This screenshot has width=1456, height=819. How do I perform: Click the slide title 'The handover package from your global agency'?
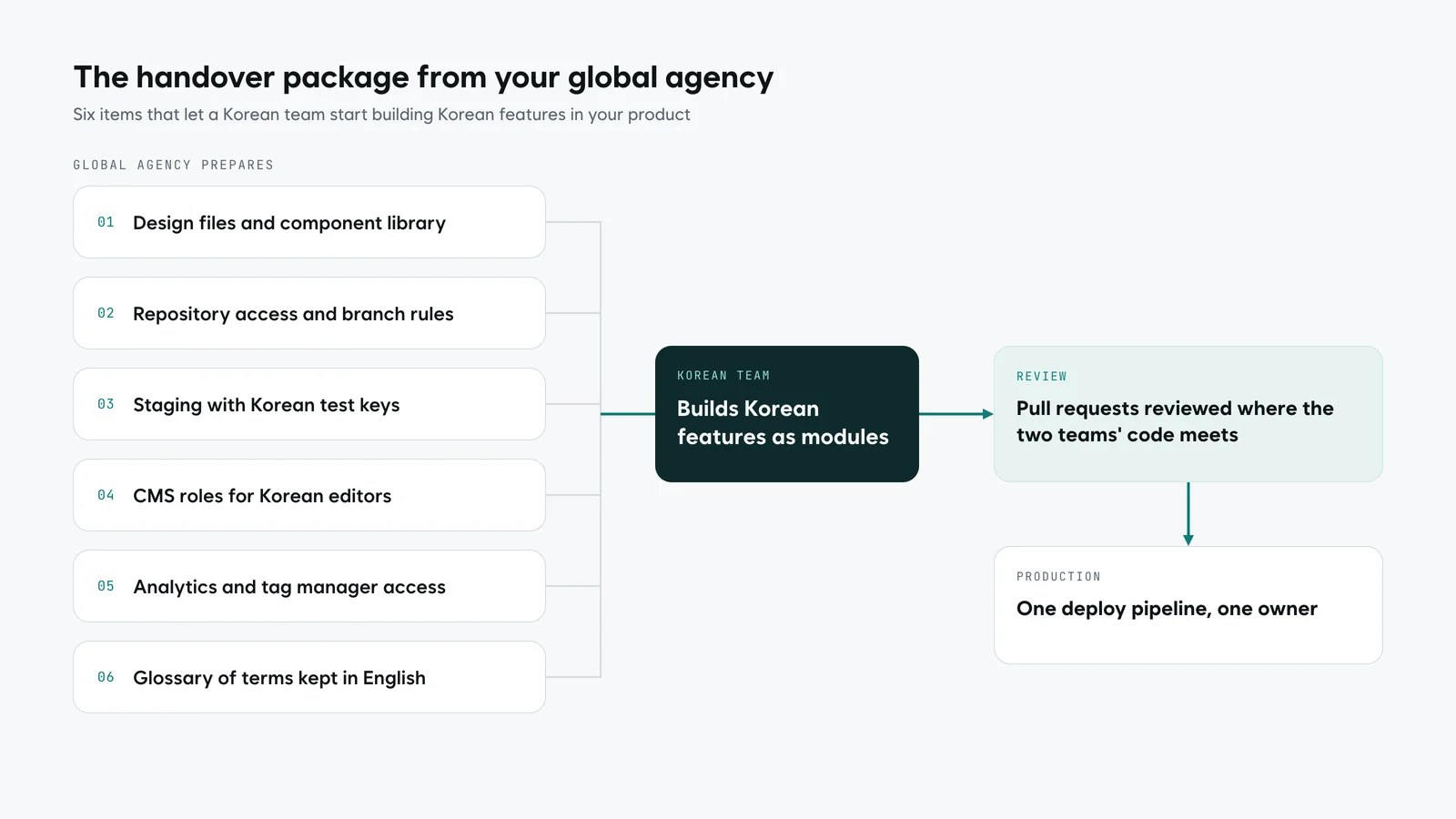point(423,78)
